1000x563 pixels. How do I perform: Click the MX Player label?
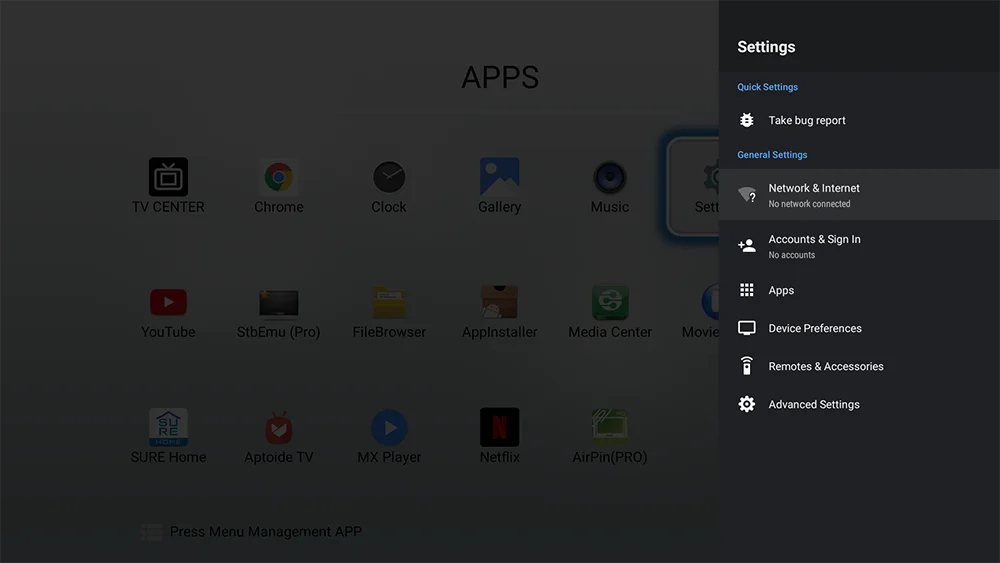tap(389, 457)
